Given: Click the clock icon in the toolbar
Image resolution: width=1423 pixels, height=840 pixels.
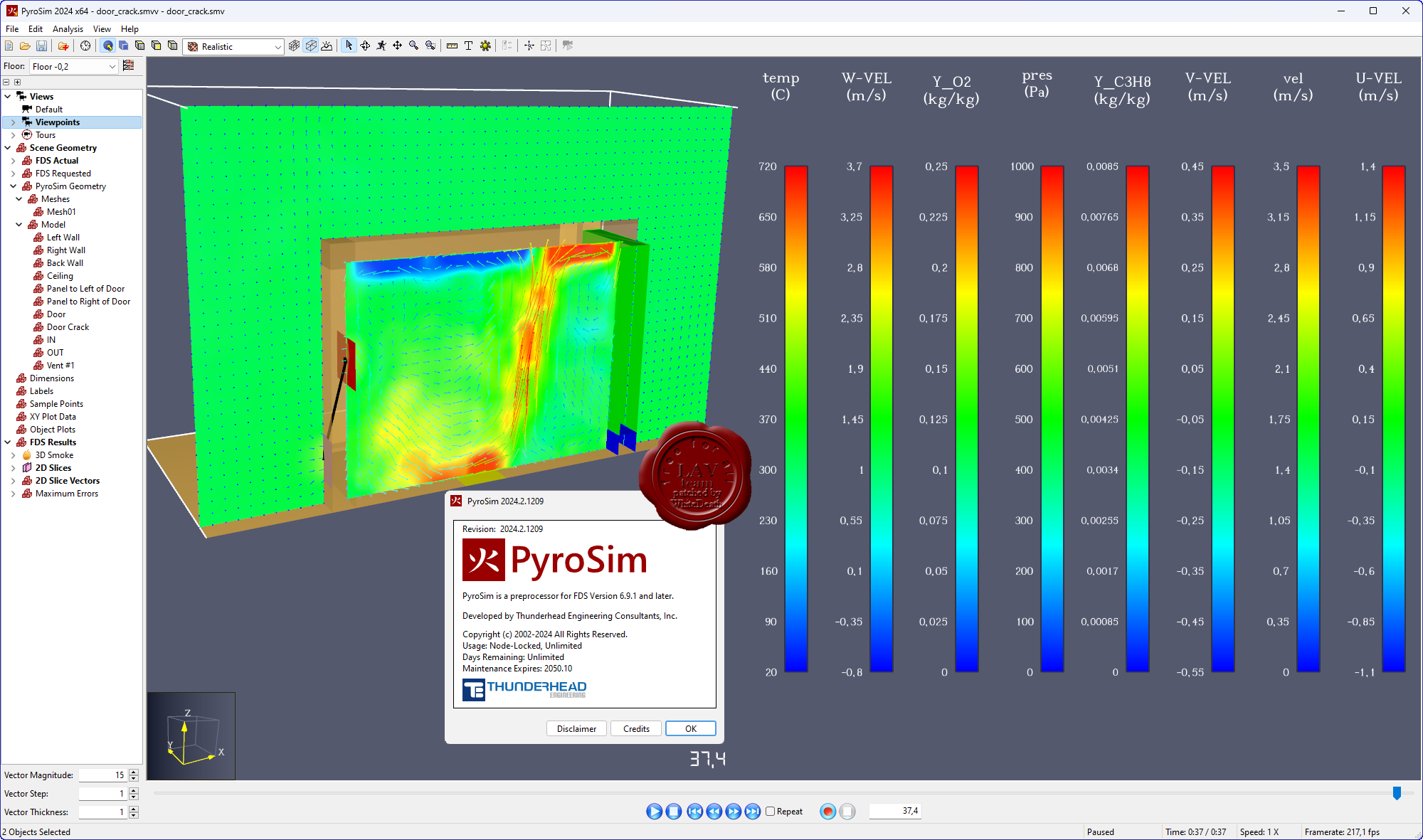Looking at the screenshot, I should click(85, 46).
